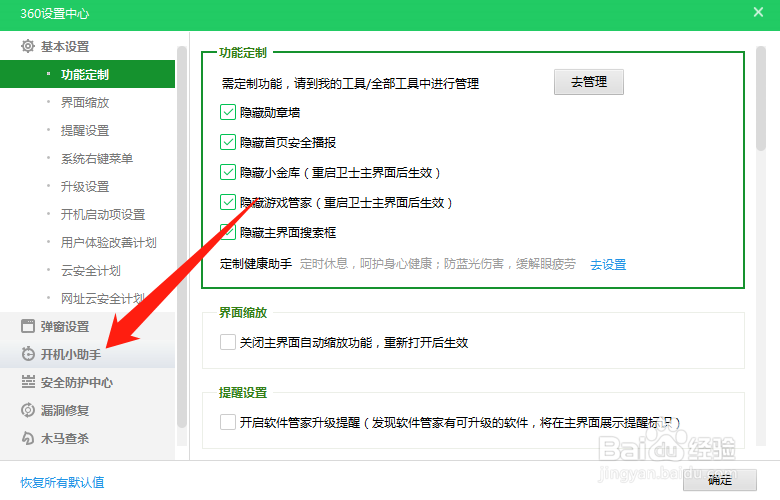Uncheck 隐藏首页安全播报 checkbox

(228, 142)
